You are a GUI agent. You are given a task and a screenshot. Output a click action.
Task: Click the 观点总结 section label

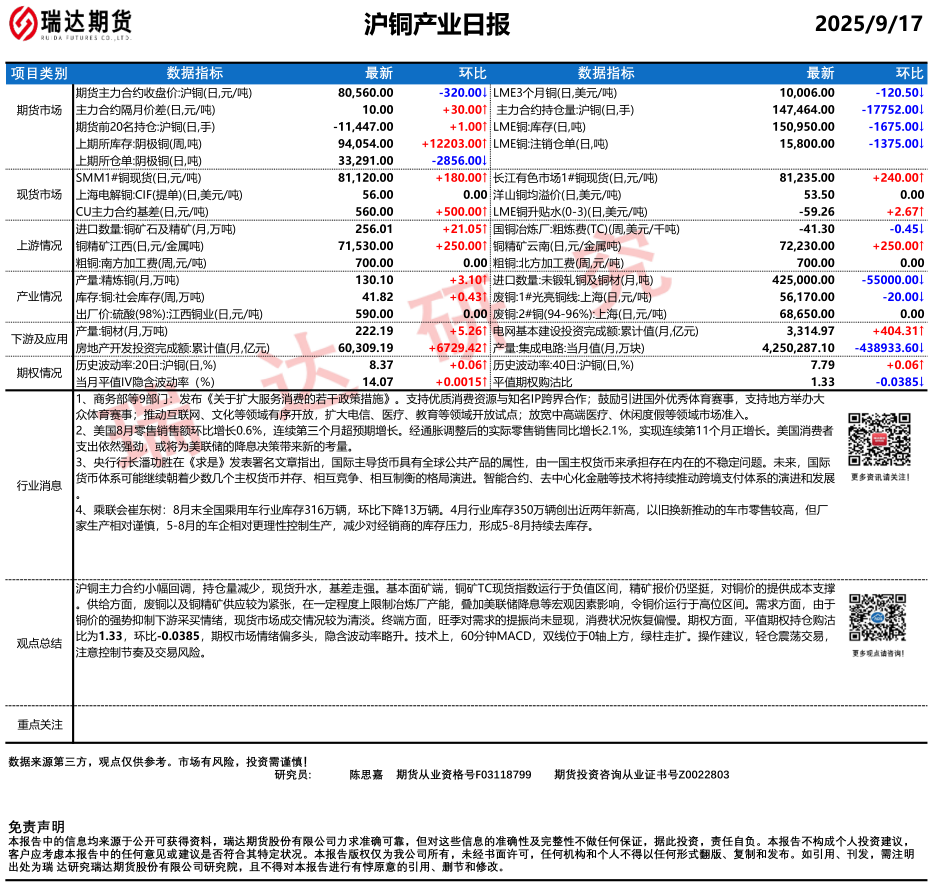click(x=39, y=643)
